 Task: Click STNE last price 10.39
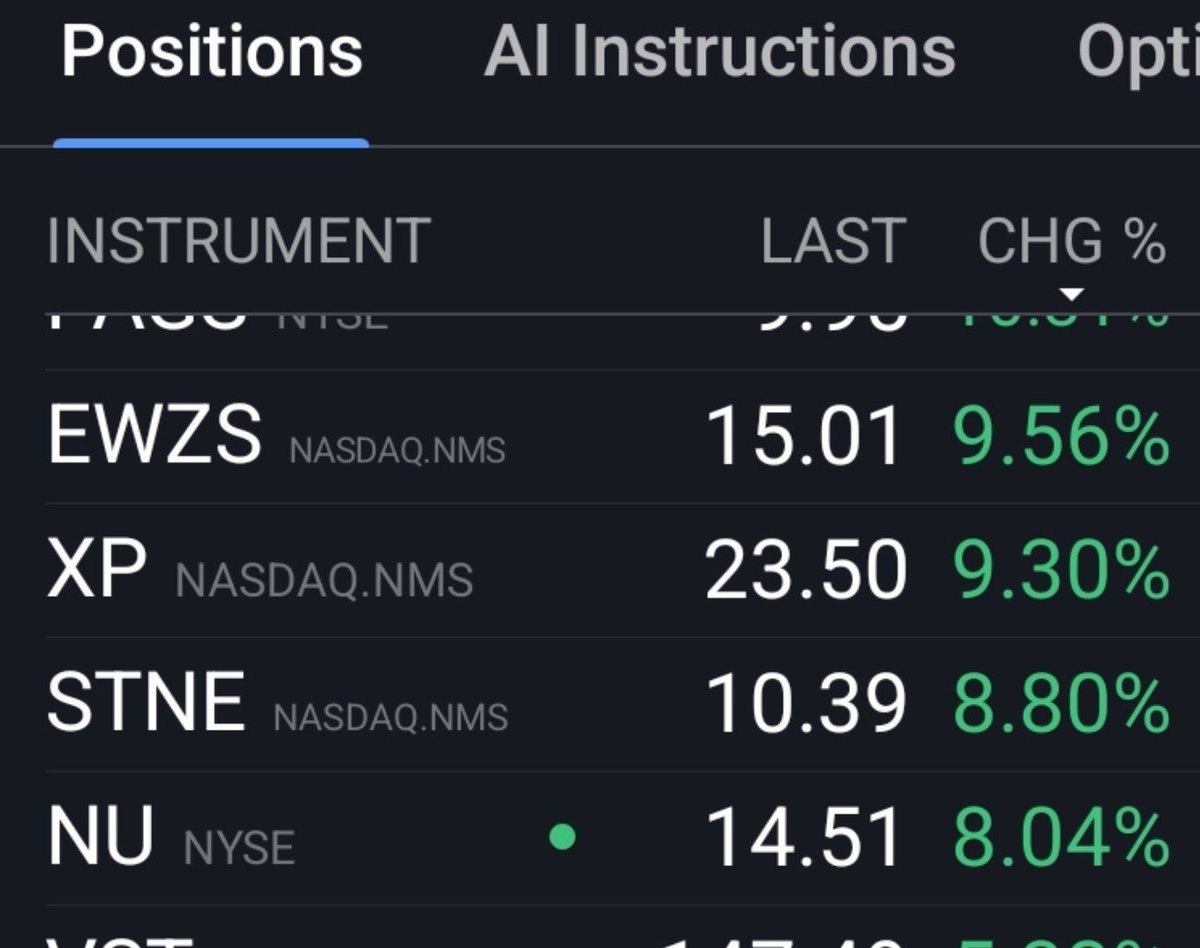pos(804,703)
